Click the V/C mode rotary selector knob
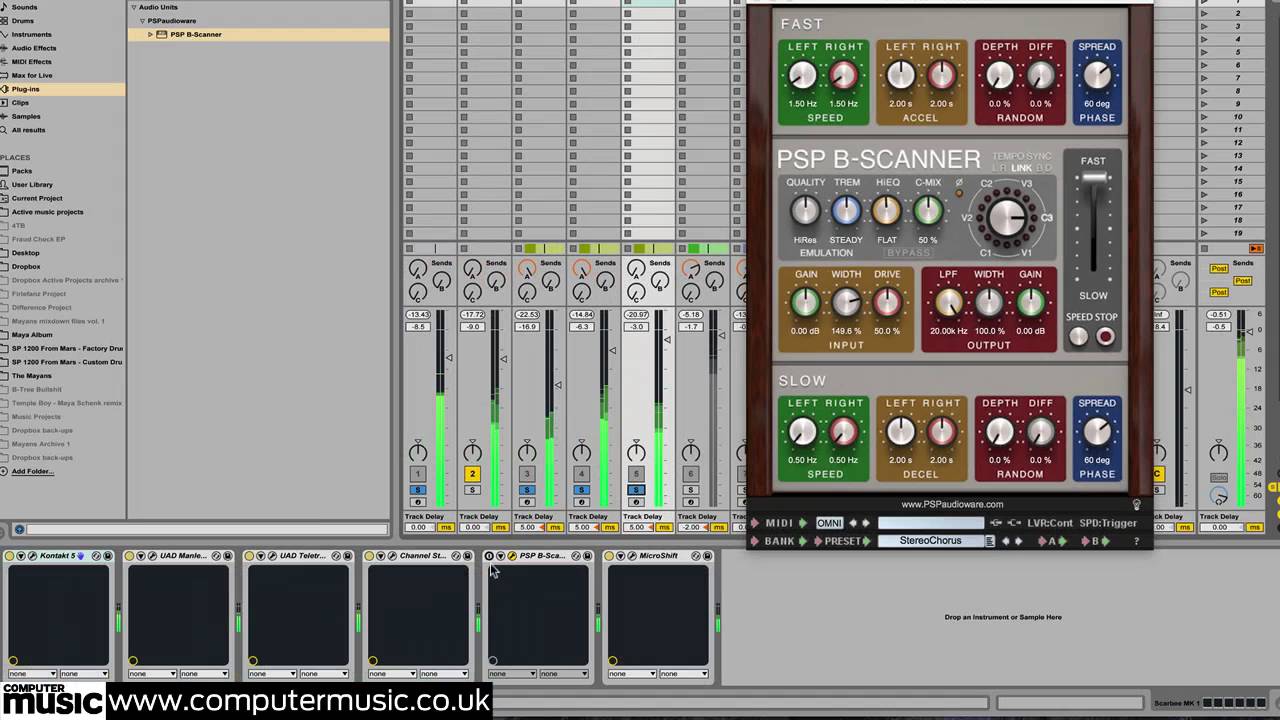Screen dimensions: 1280x720 coord(1007,217)
